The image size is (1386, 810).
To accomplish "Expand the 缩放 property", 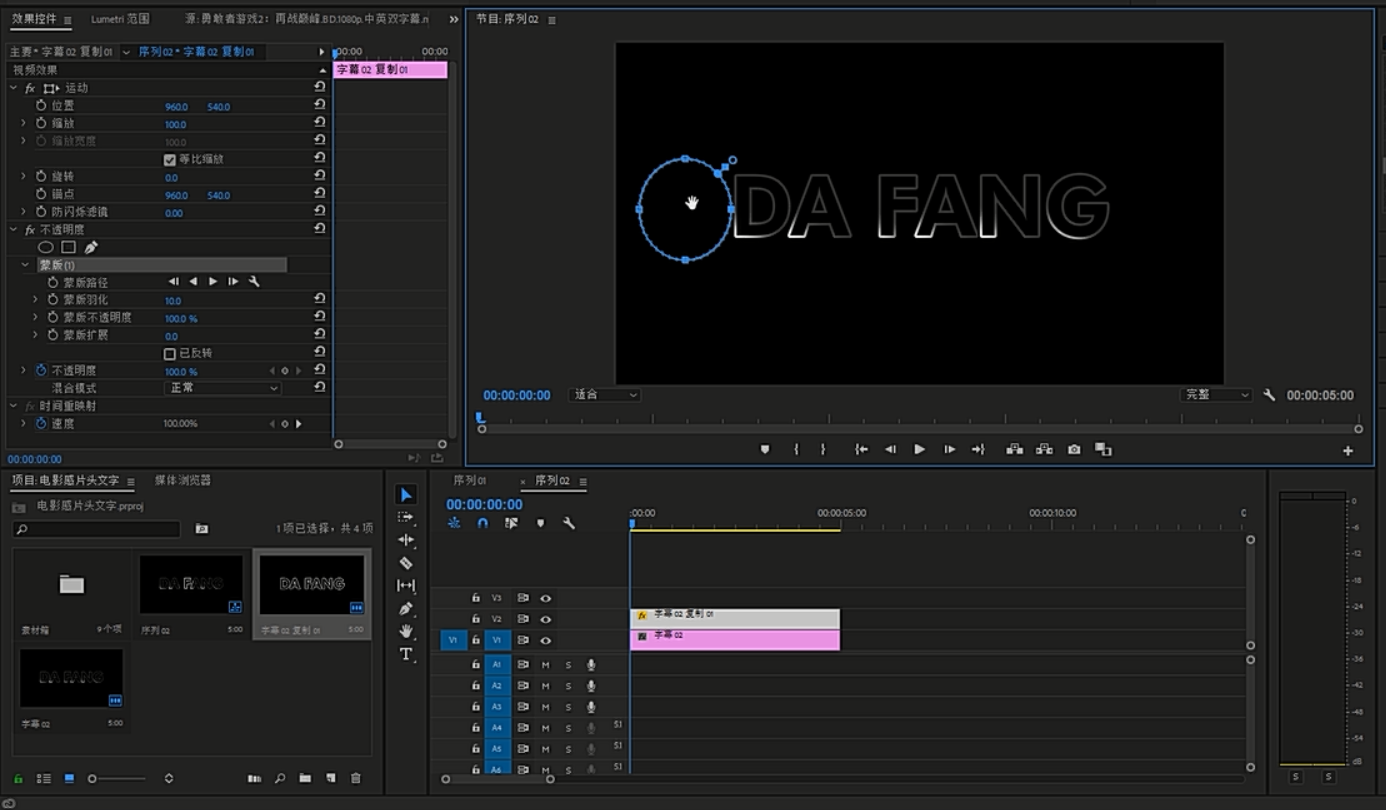I will click(x=24, y=123).
